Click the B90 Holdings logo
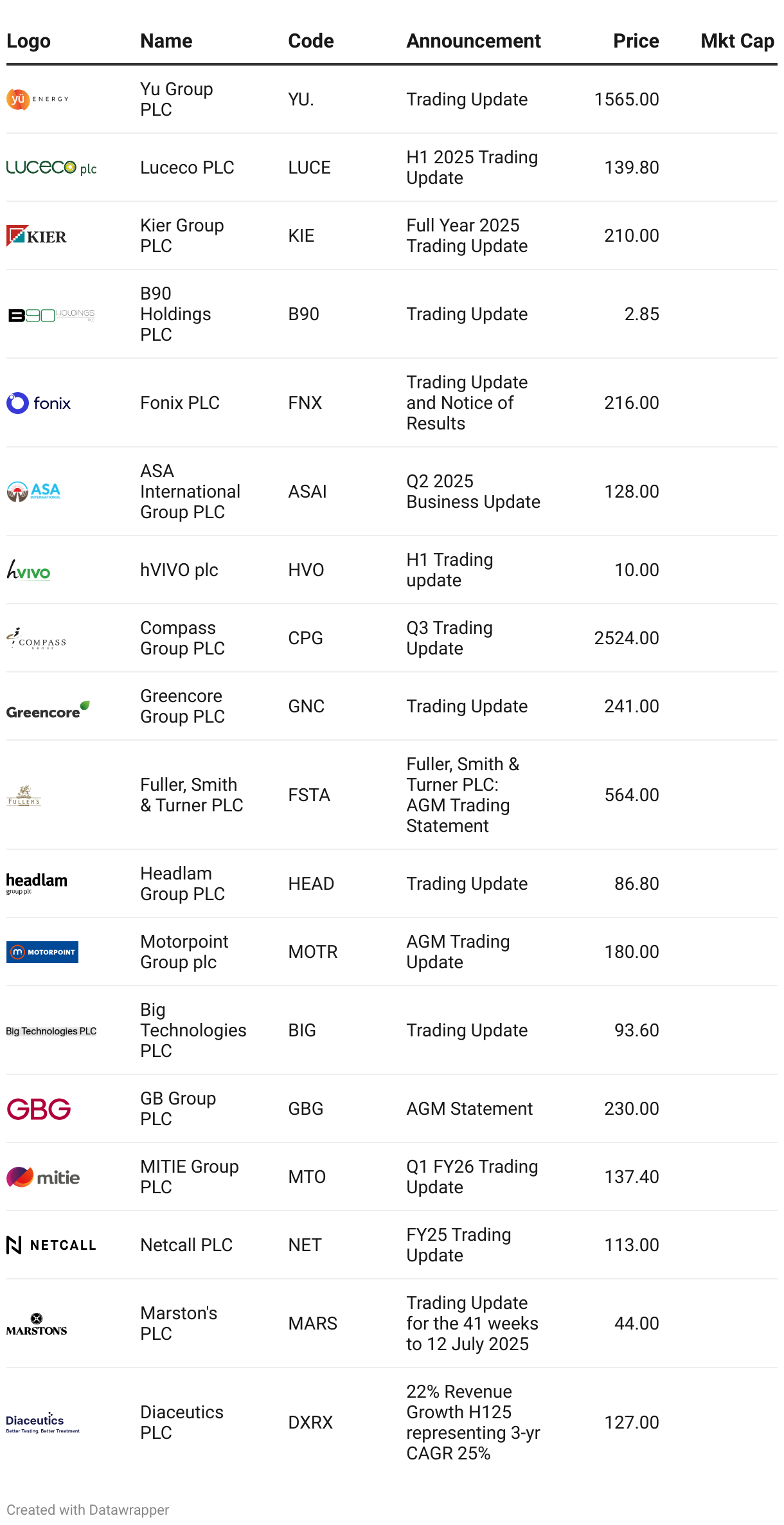The width and height of the screenshot is (784, 1525). click(x=51, y=315)
